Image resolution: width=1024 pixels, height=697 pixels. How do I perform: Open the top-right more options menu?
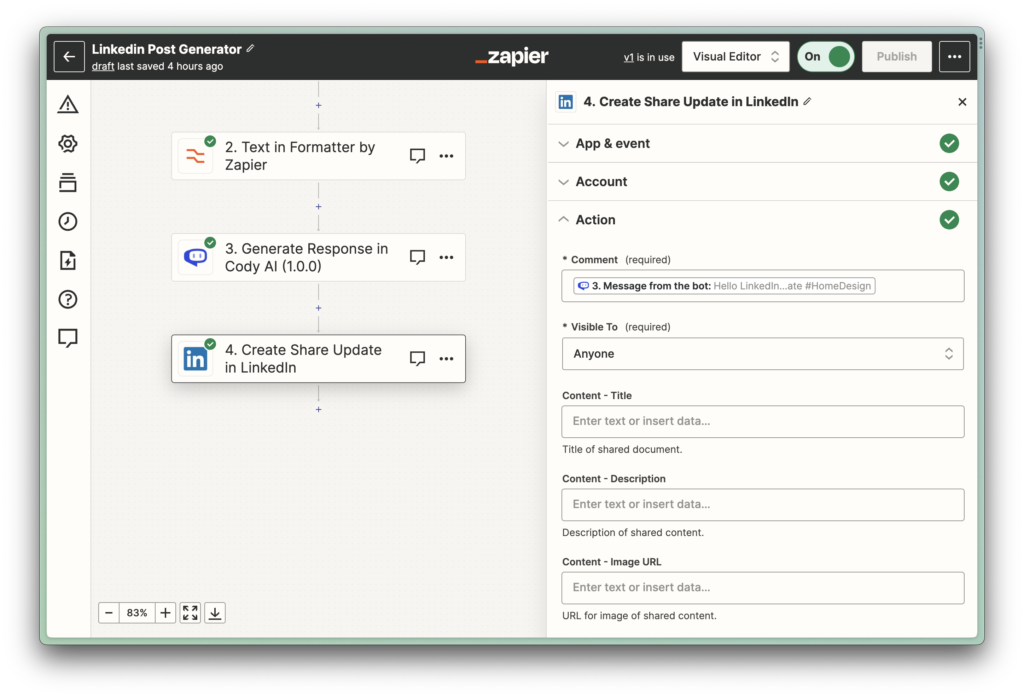[955, 57]
